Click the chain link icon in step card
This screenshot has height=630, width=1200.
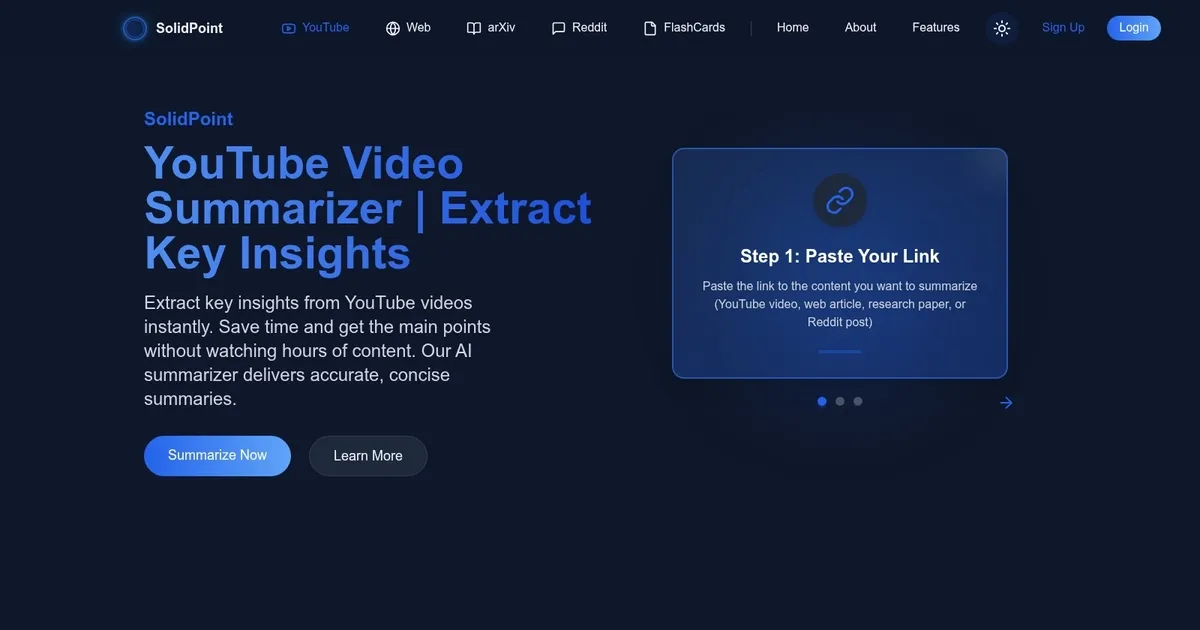click(840, 201)
